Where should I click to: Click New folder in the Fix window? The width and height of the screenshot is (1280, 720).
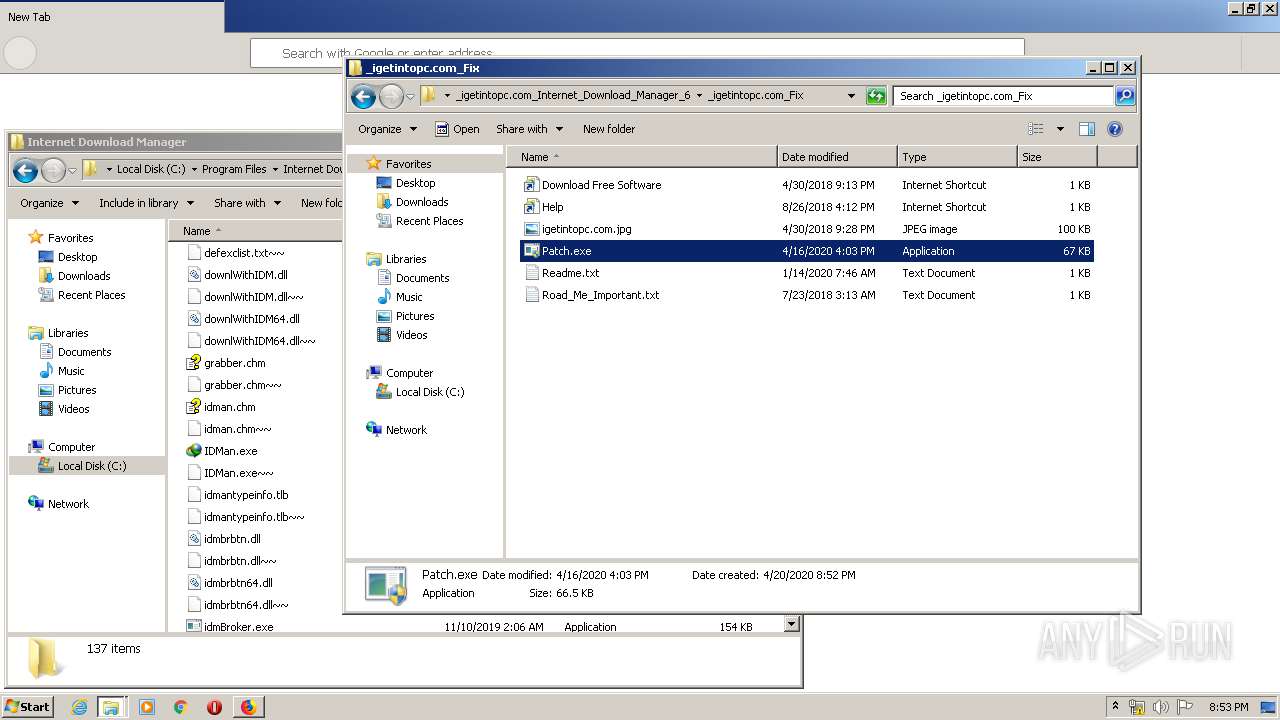point(609,129)
